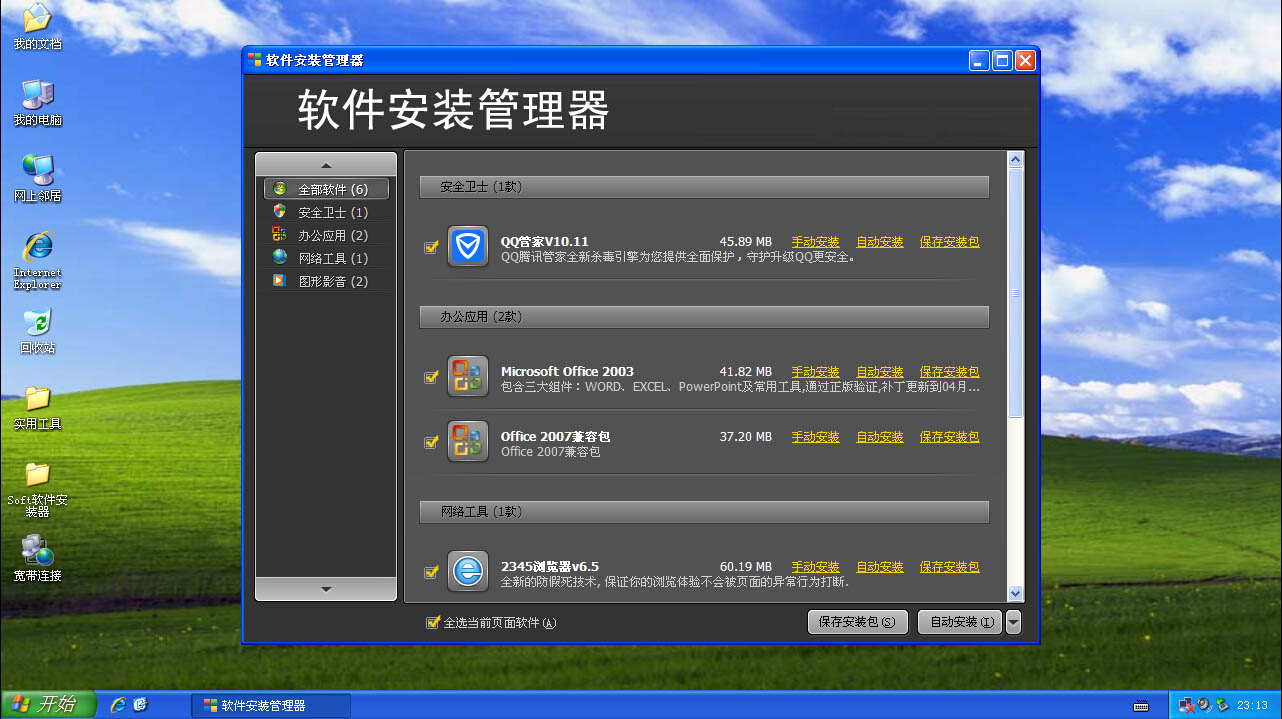Image resolution: width=1282 pixels, height=719 pixels.
Task: Click the 安全卫士 (1款) section header
Action: (704, 187)
